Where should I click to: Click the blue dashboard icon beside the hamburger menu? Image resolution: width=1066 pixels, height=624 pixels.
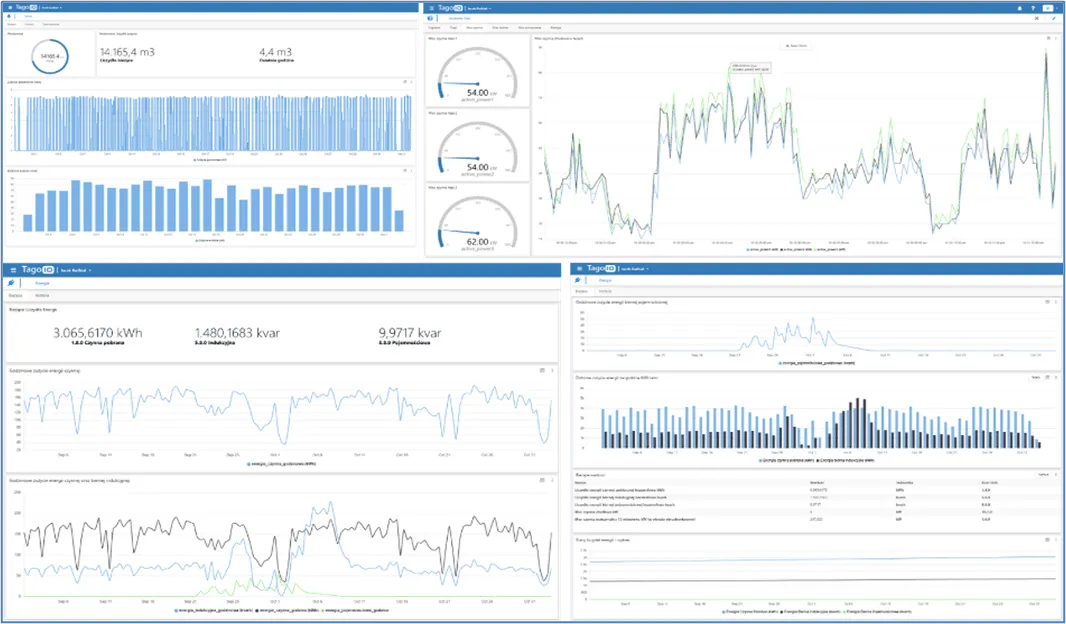(9, 17)
